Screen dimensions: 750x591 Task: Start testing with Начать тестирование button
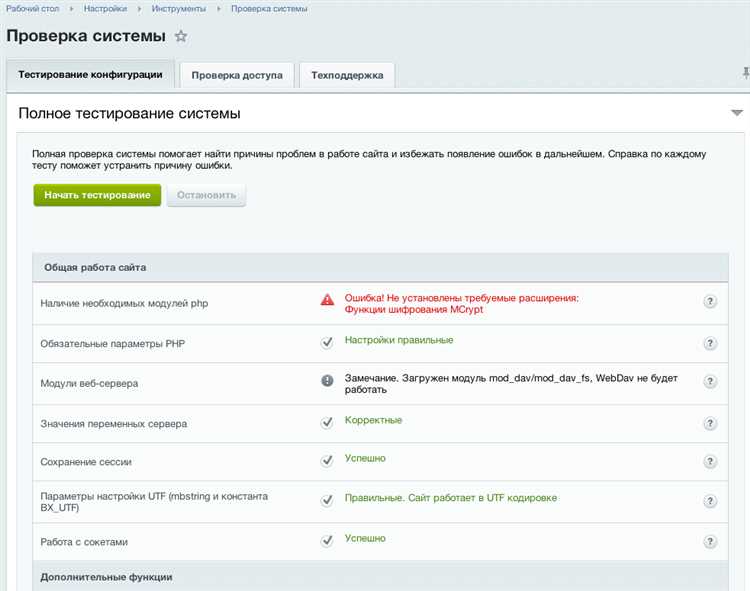pos(97,195)
